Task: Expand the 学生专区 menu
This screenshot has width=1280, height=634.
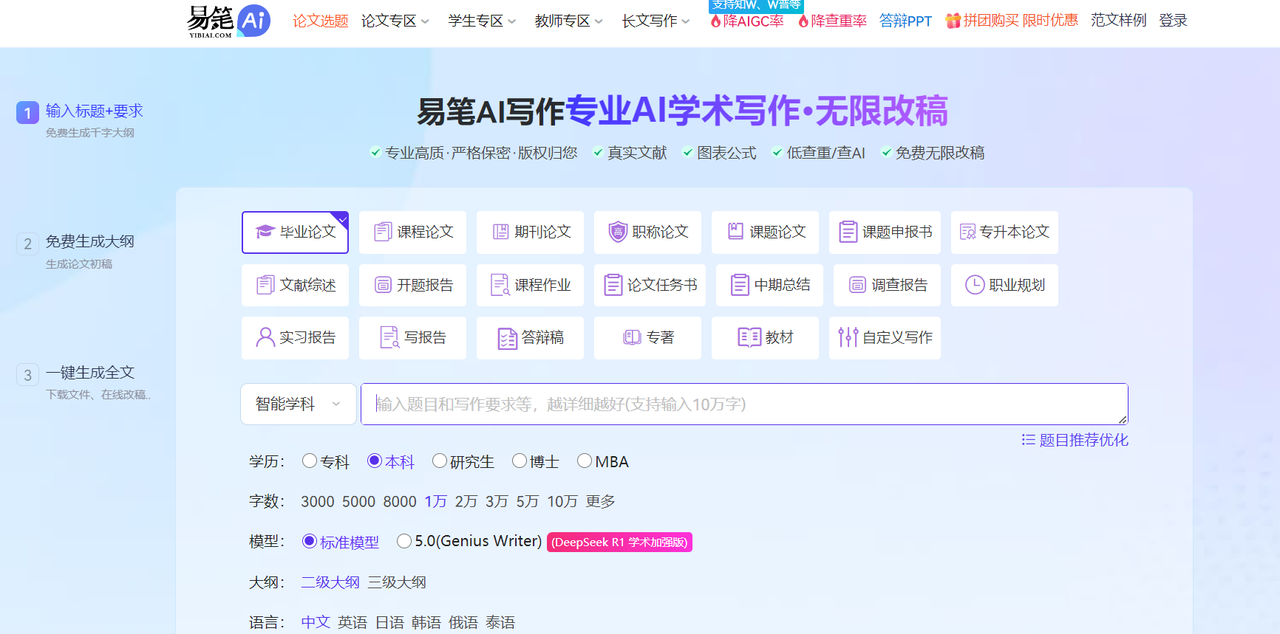Action: point(482,20)
